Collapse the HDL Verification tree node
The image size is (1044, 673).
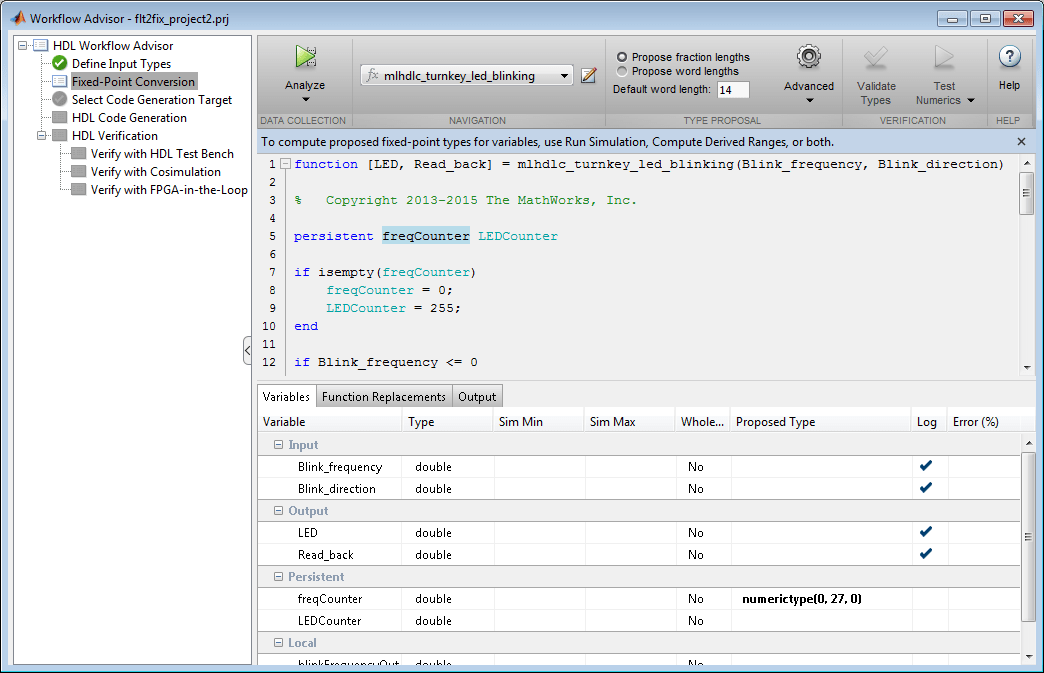tap(42, 136)
